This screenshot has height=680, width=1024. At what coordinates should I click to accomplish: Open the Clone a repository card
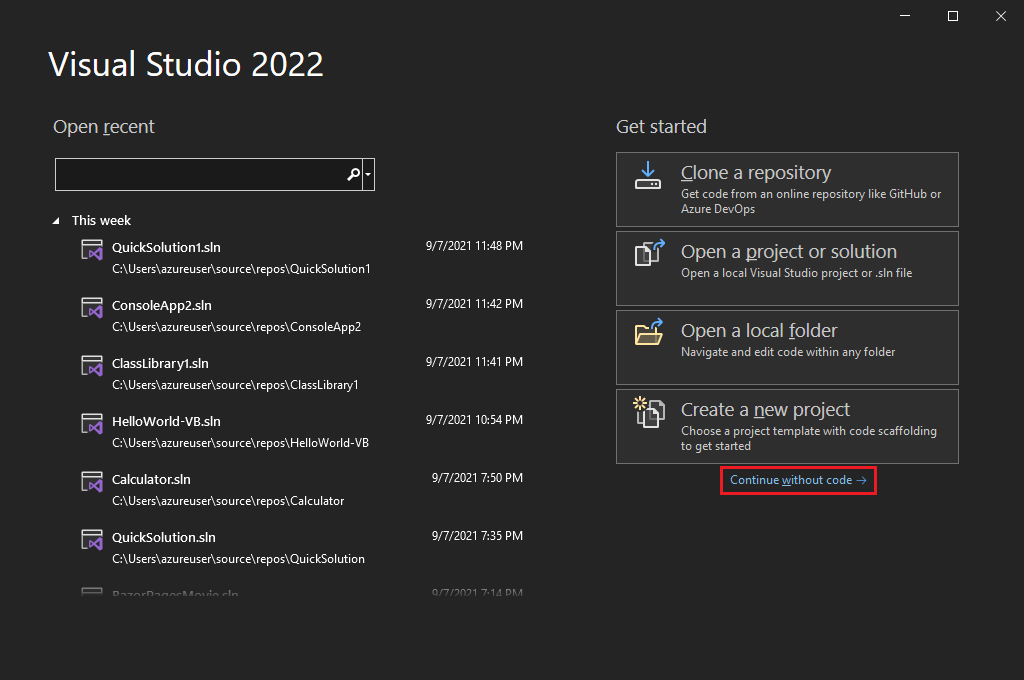coord(787,189)
